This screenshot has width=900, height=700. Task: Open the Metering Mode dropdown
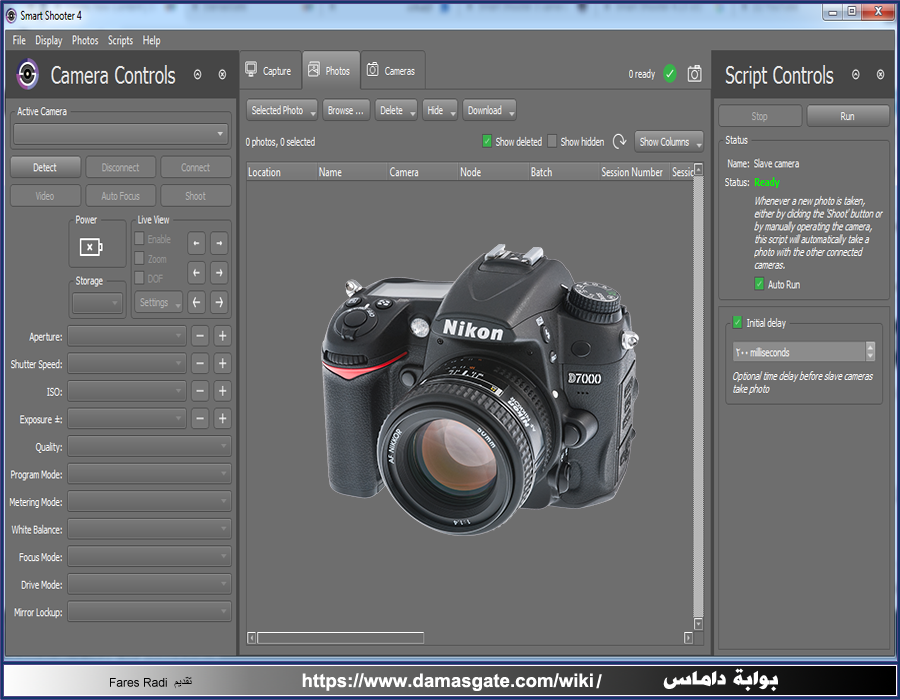coord(149,501)
